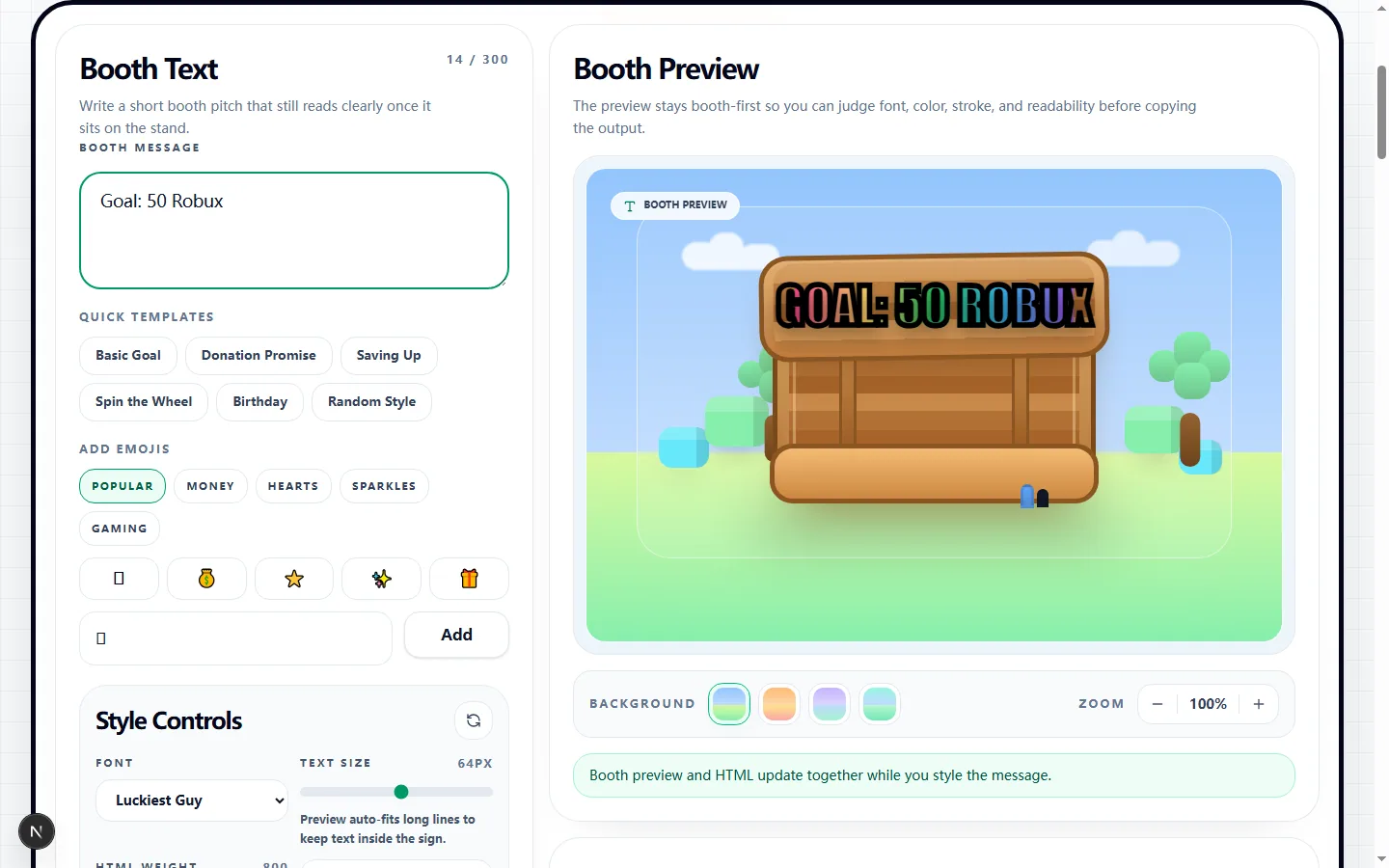Apply the Random Style template

(x=371, y=401)
